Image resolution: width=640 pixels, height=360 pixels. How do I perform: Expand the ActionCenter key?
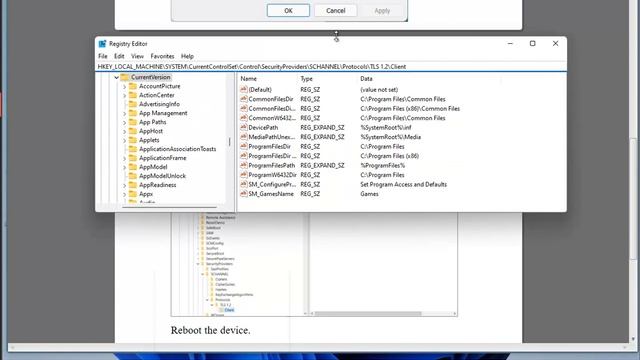click(124, 96)
